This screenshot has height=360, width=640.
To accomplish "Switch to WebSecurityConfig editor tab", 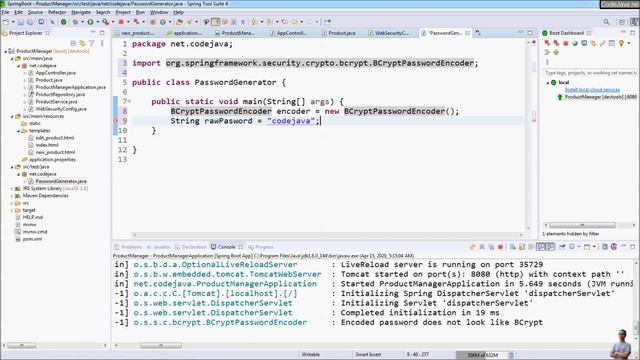I will click(x=391, y=33).
